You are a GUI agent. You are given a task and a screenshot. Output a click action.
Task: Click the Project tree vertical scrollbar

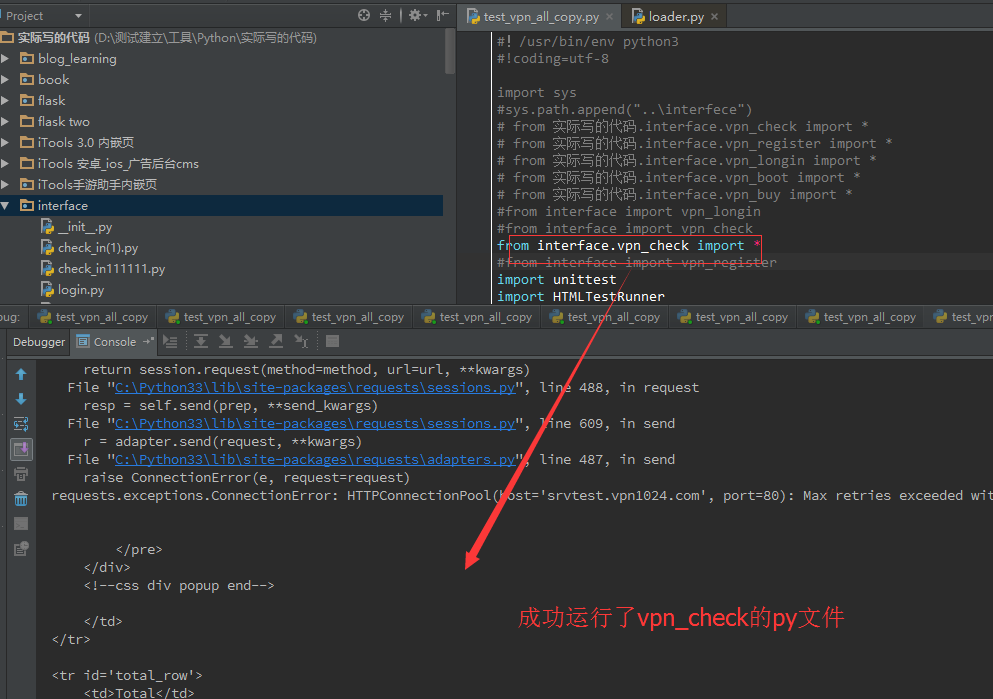tap(450, 50)
